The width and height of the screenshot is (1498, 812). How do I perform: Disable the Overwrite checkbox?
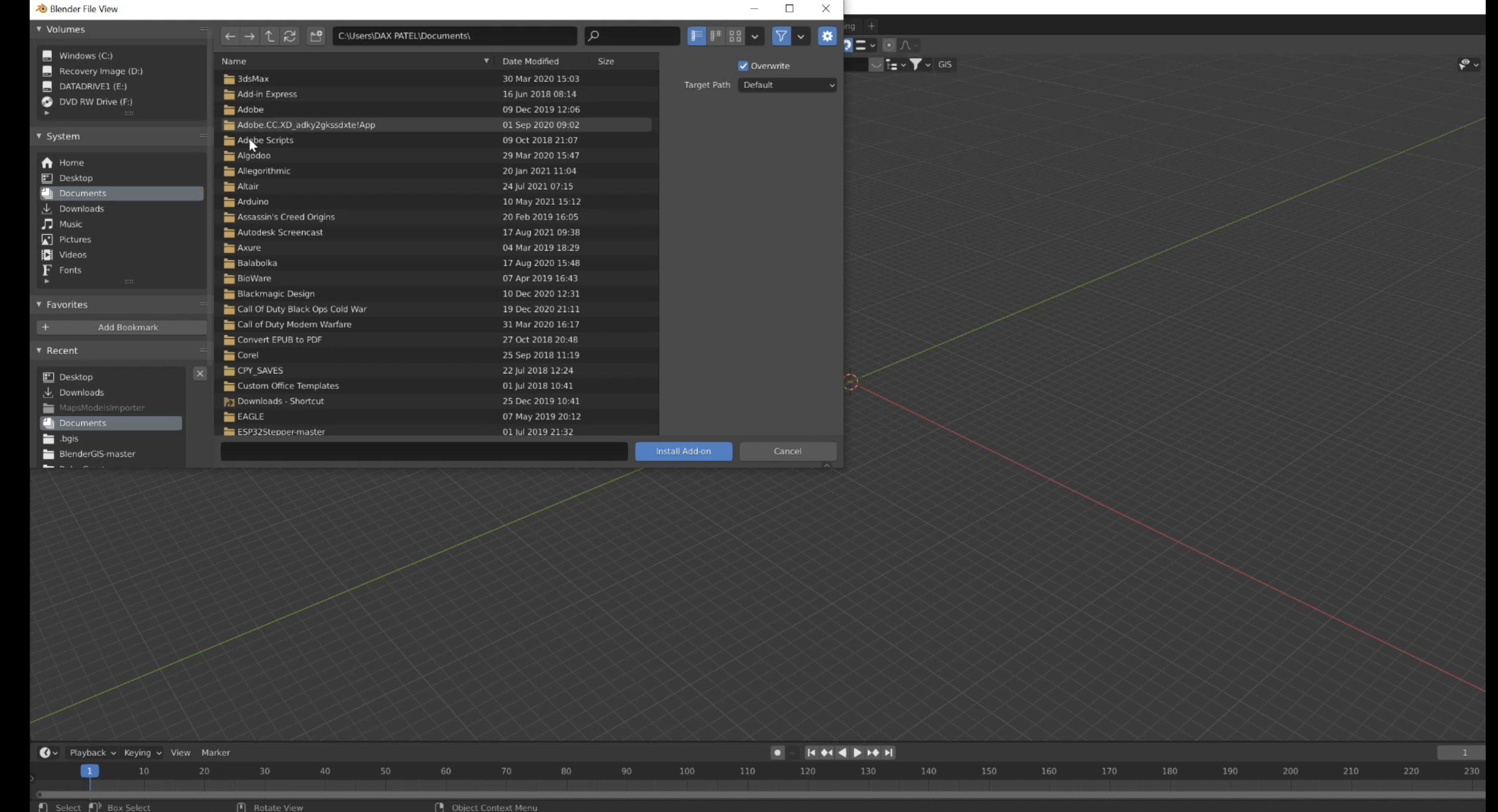pos(743,65)
